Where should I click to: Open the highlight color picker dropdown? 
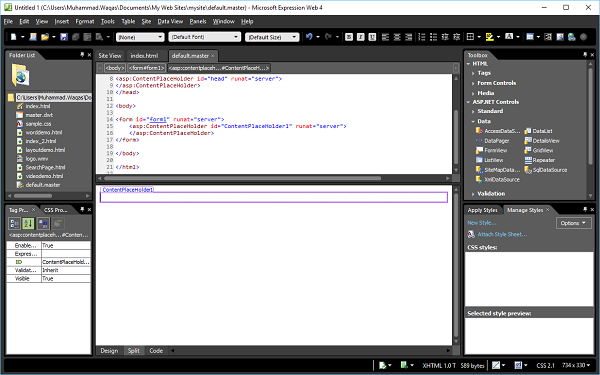tap(498, 37)
